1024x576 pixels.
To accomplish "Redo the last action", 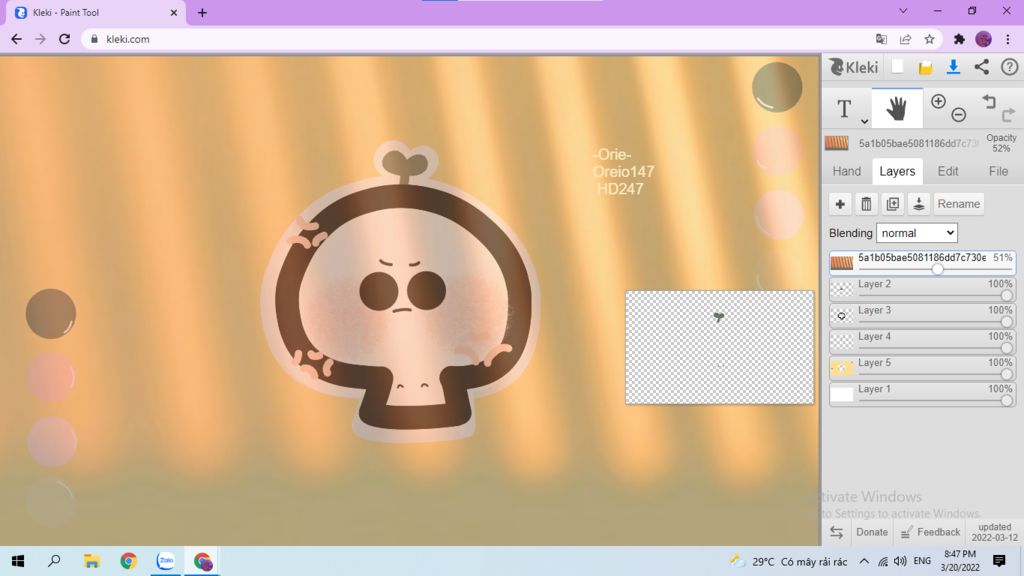I will (1008, 116).
